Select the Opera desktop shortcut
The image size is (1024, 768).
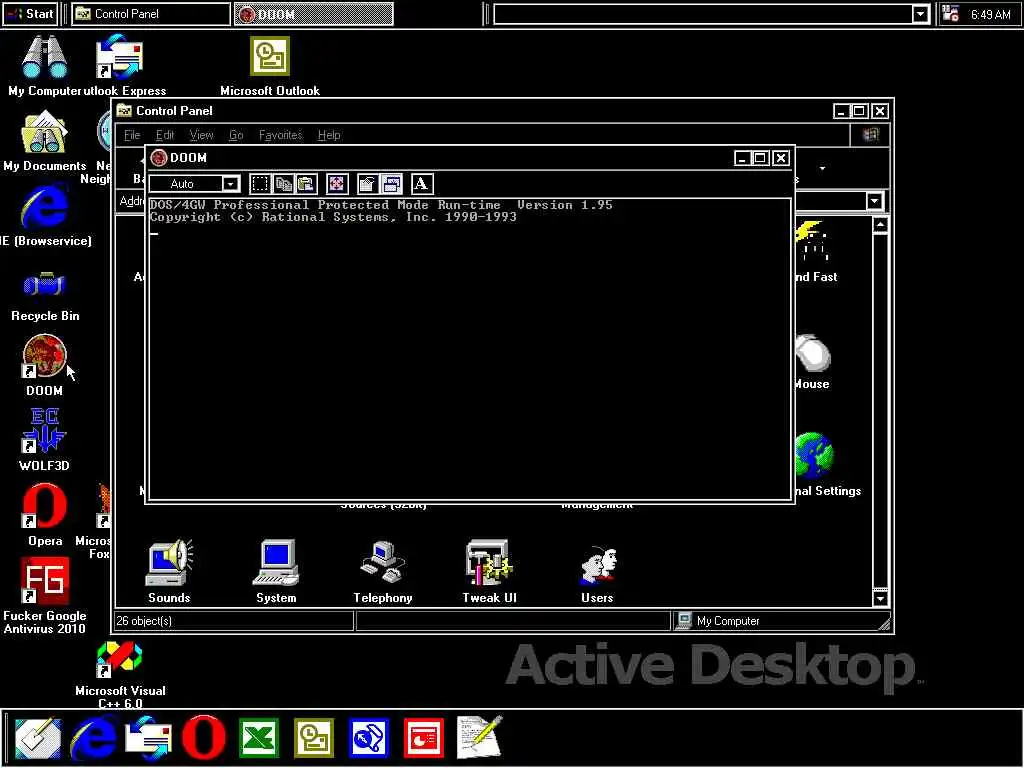(x=44, y=515)
